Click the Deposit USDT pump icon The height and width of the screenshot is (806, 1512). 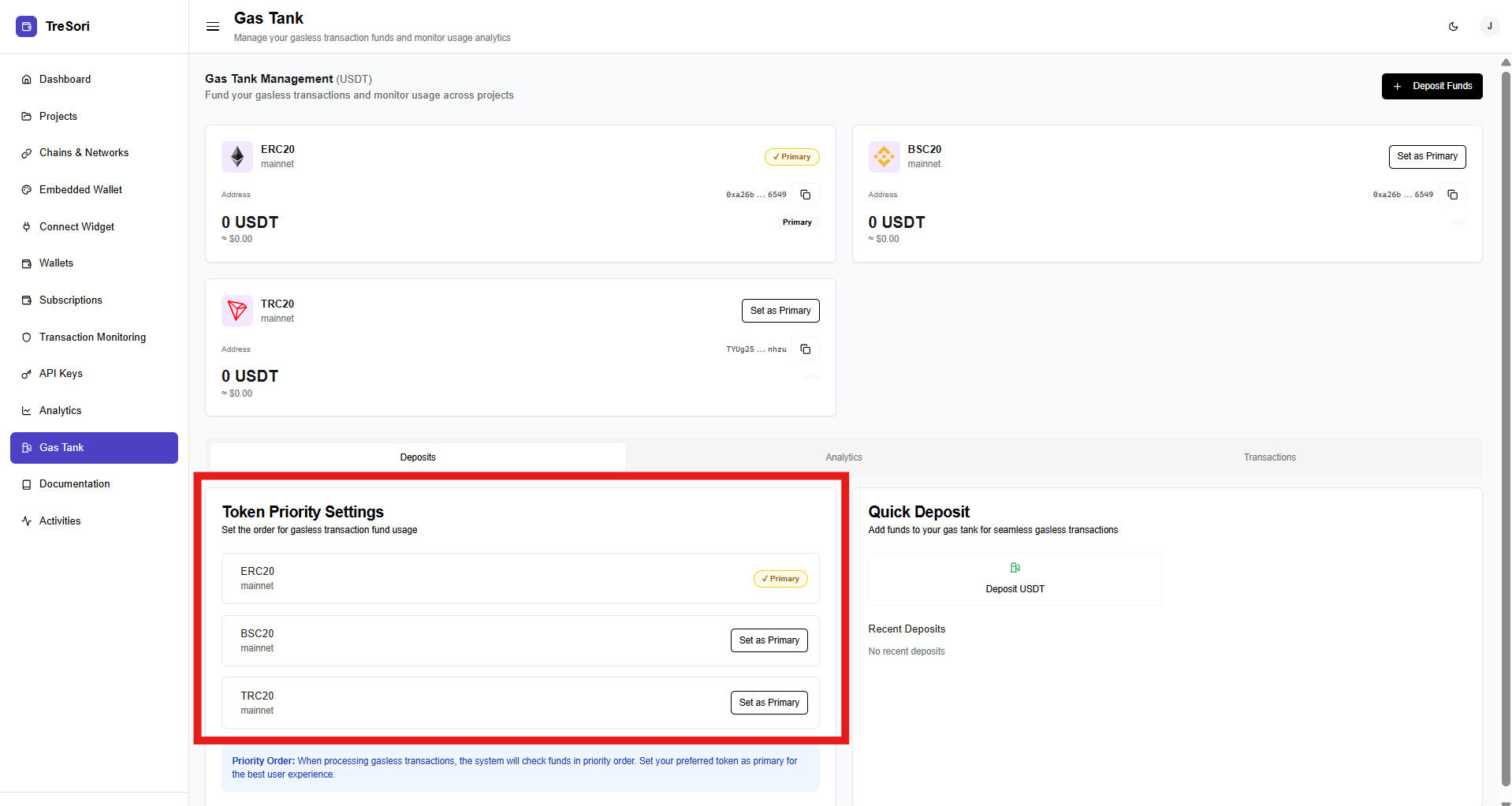click(1015, 568)
